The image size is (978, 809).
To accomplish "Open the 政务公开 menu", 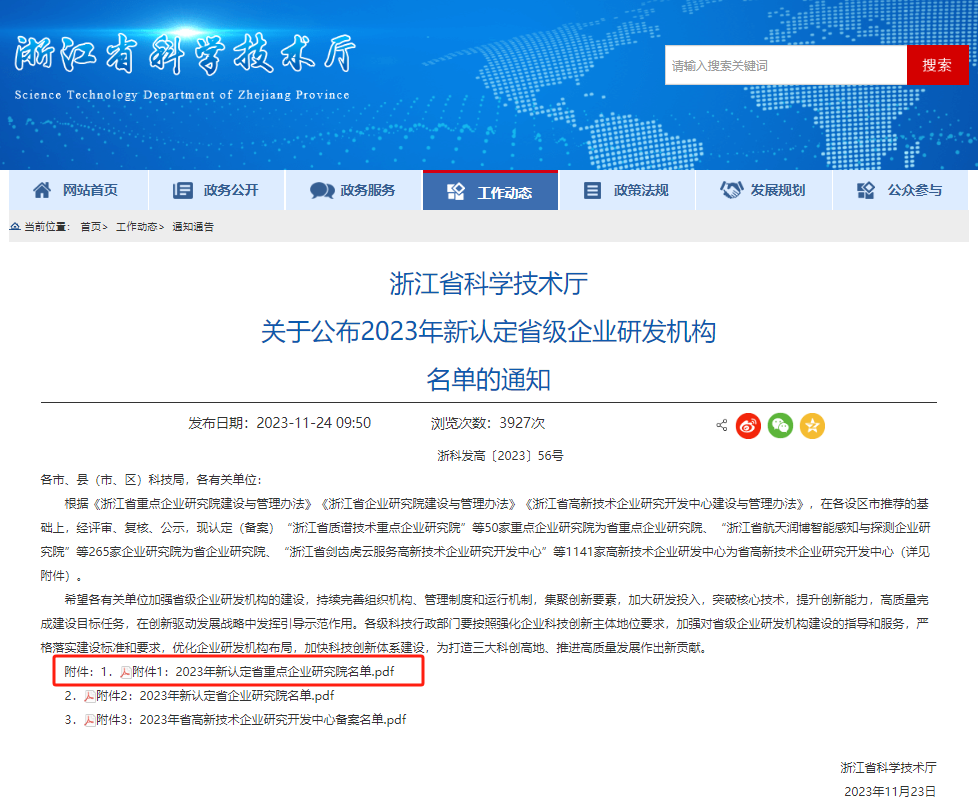I will tap(216, 190).
